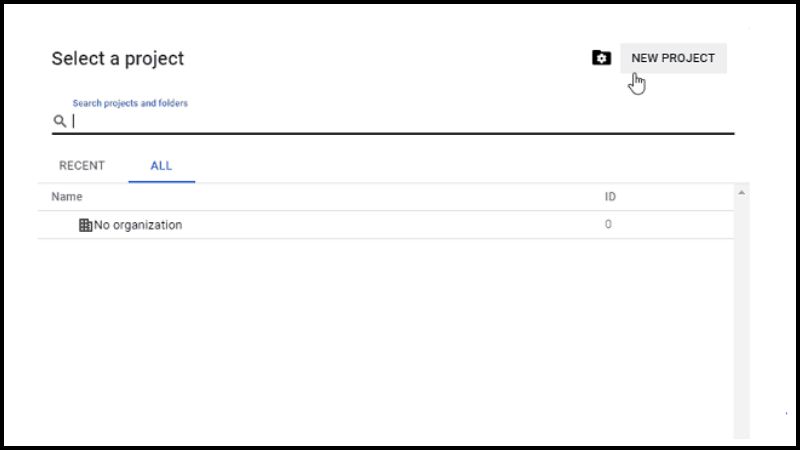The image size is (800, 450).
Task: Switch to the RECENT tab
Action: (82, 165)
